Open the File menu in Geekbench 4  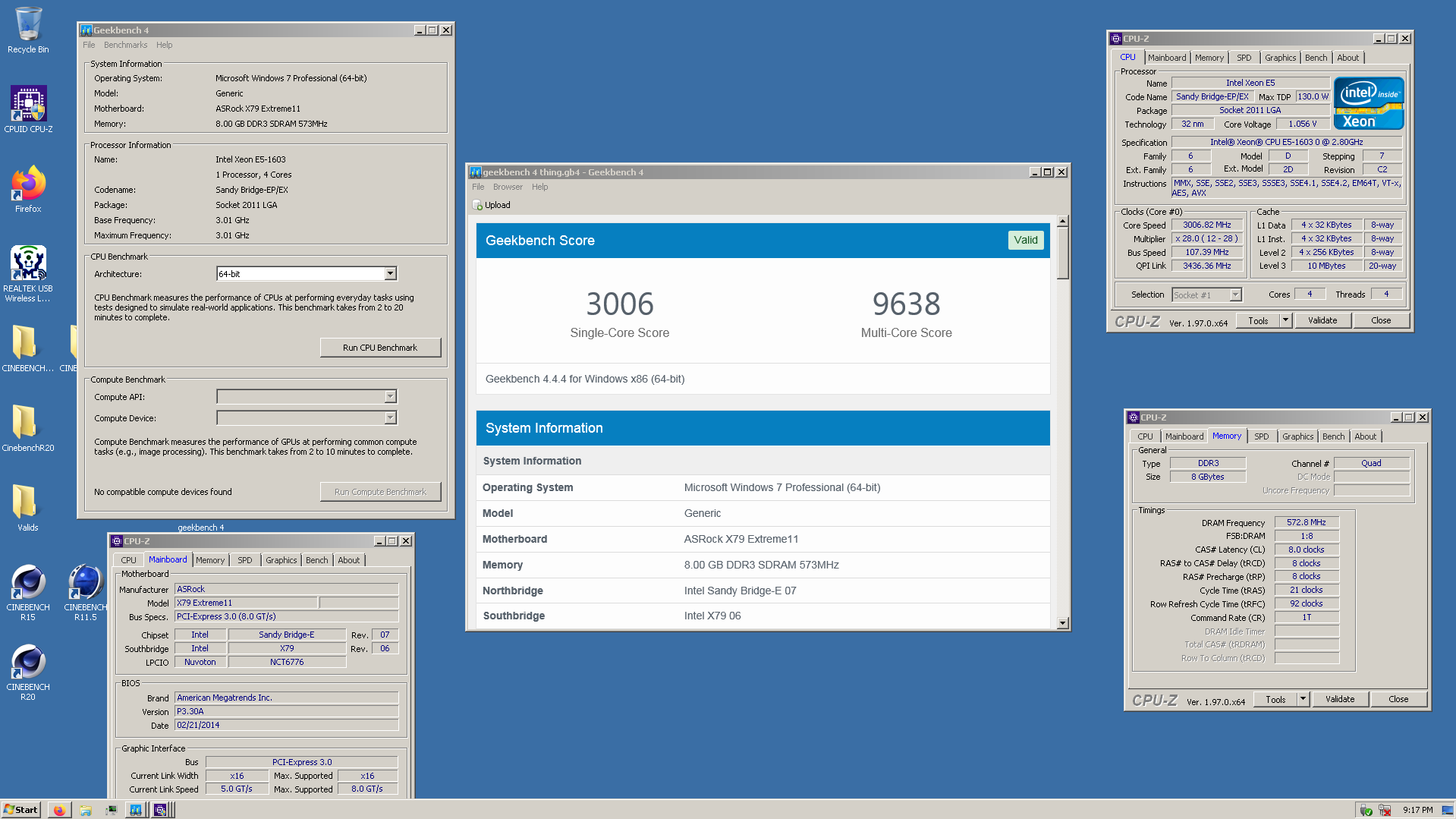[89, 45]
